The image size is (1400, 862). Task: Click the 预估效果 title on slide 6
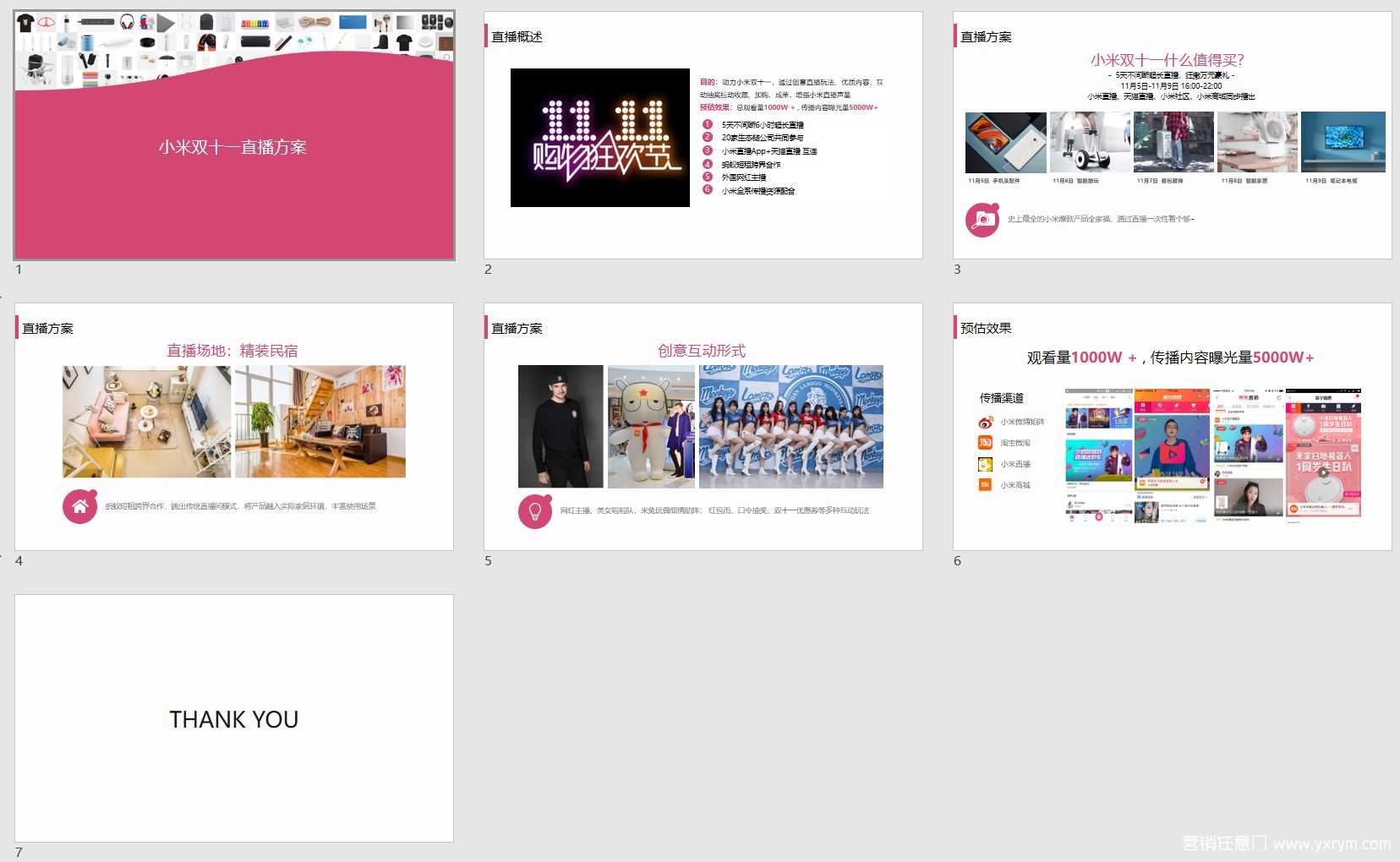click(986, 328)
